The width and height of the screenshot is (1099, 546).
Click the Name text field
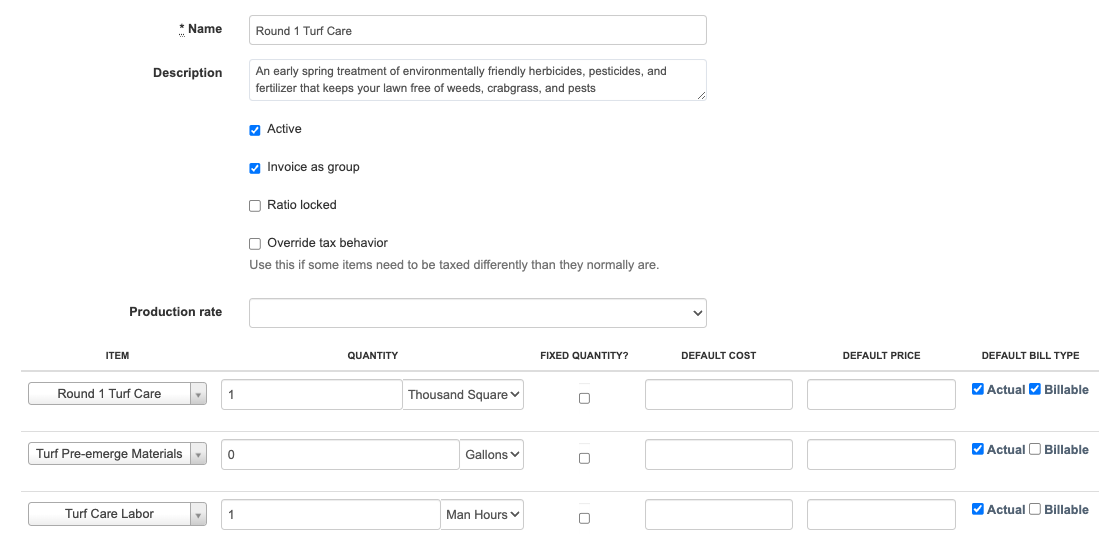point(477,31)
